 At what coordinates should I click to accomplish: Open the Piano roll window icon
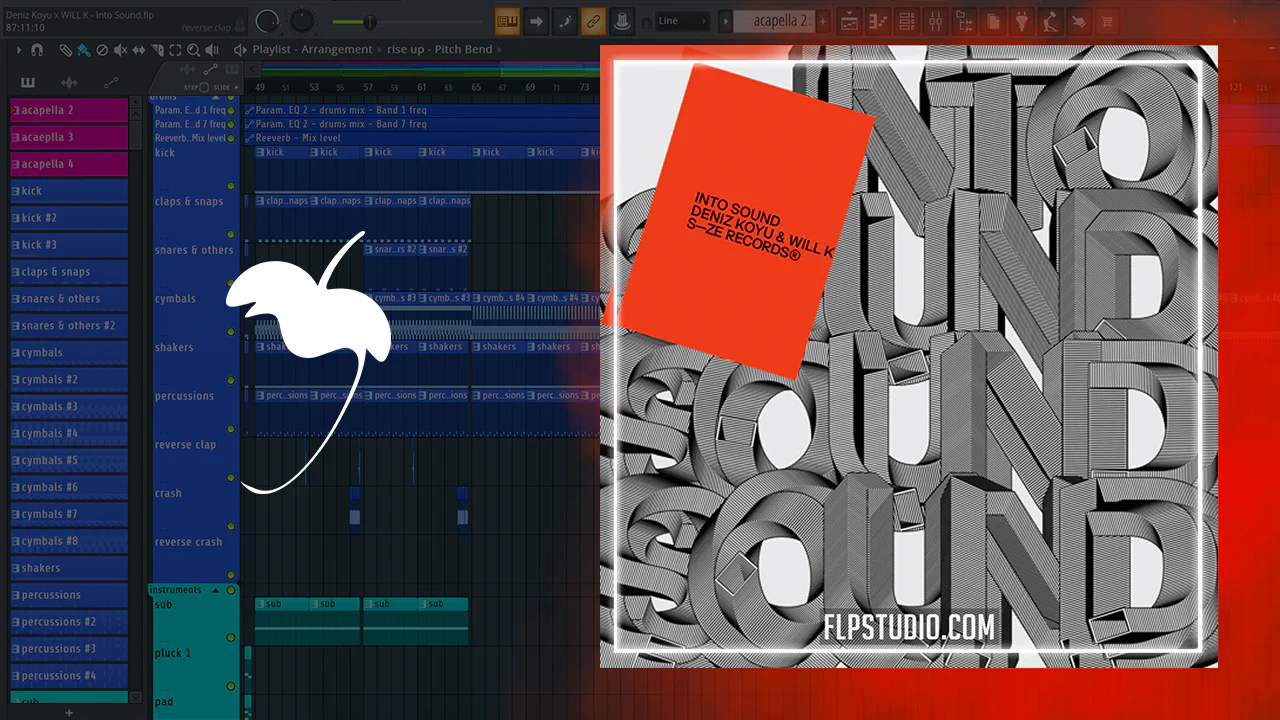878,21
